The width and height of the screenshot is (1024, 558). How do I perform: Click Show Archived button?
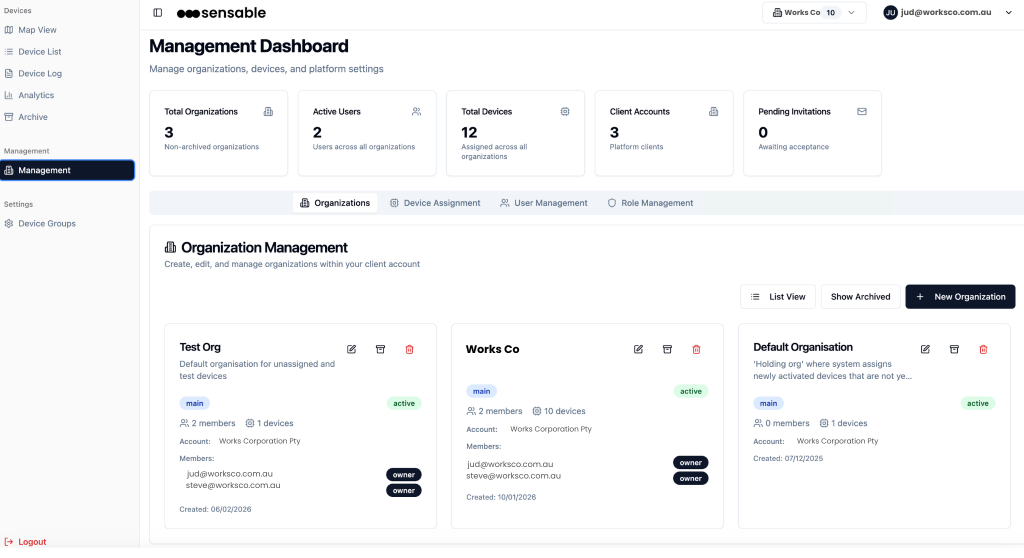point(860,297)
